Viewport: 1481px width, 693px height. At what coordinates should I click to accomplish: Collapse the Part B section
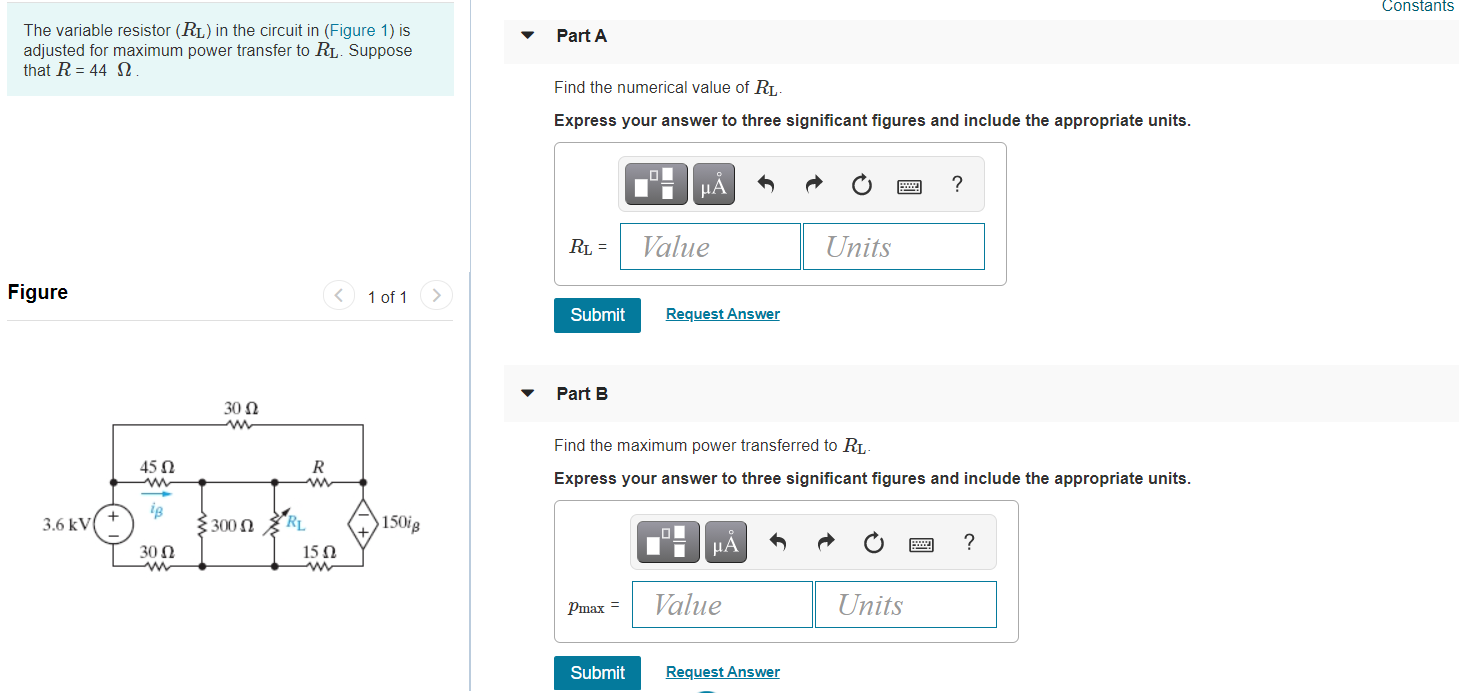pos(527,393)
